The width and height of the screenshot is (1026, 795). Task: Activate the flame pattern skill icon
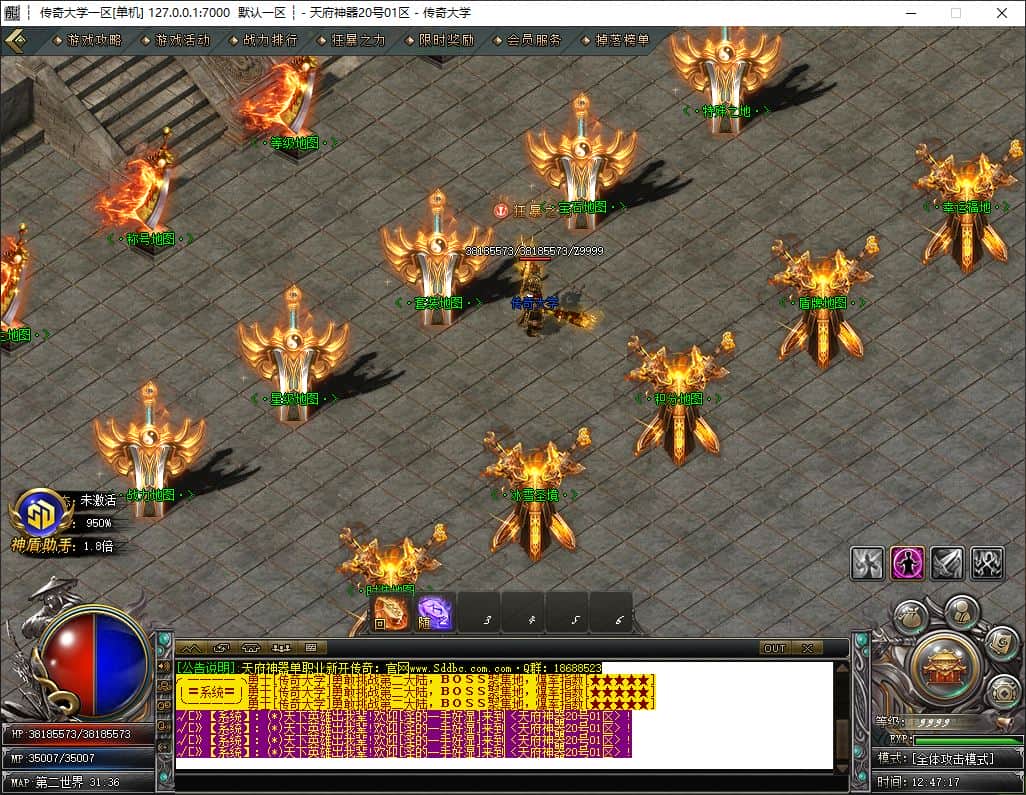click(x=987, y=563)
